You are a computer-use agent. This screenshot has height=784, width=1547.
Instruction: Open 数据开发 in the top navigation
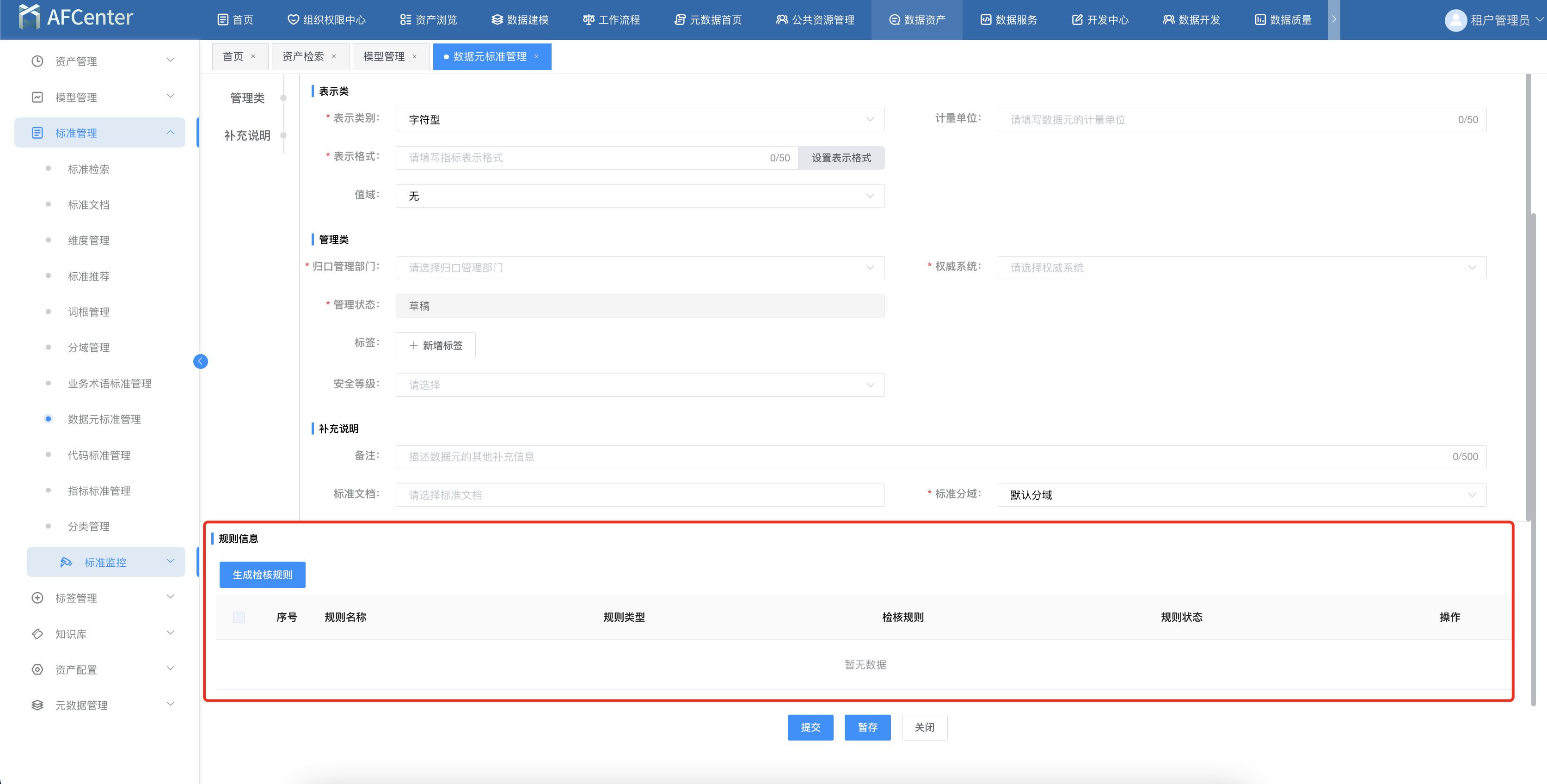coord(1191,20)
